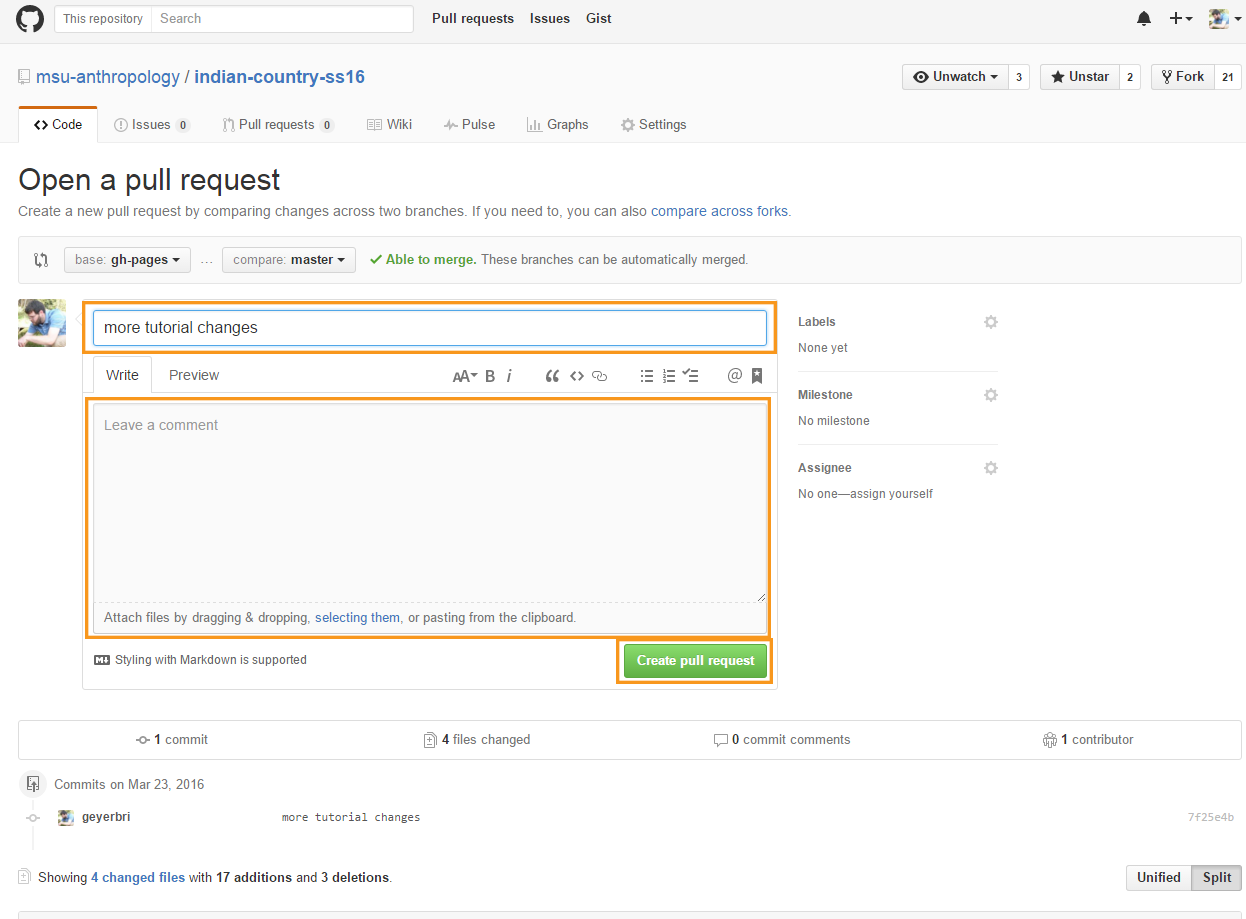Click the pull request title input field
Viewport: 1246px width, 919px height.
[429, 328]
